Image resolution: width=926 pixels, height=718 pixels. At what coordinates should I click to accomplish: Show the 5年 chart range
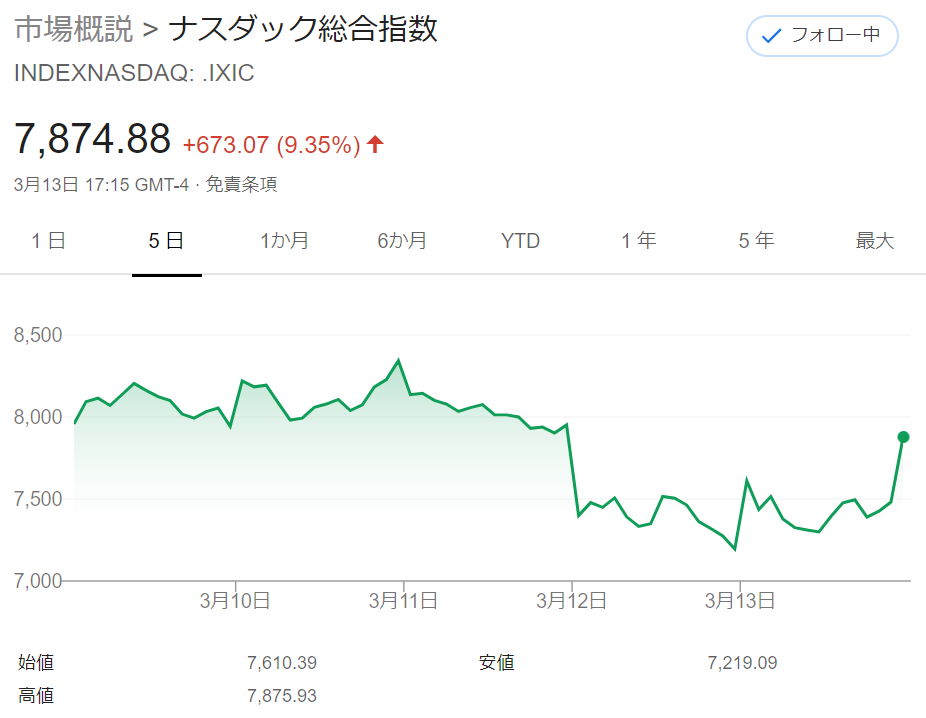(x=757, y=241)
